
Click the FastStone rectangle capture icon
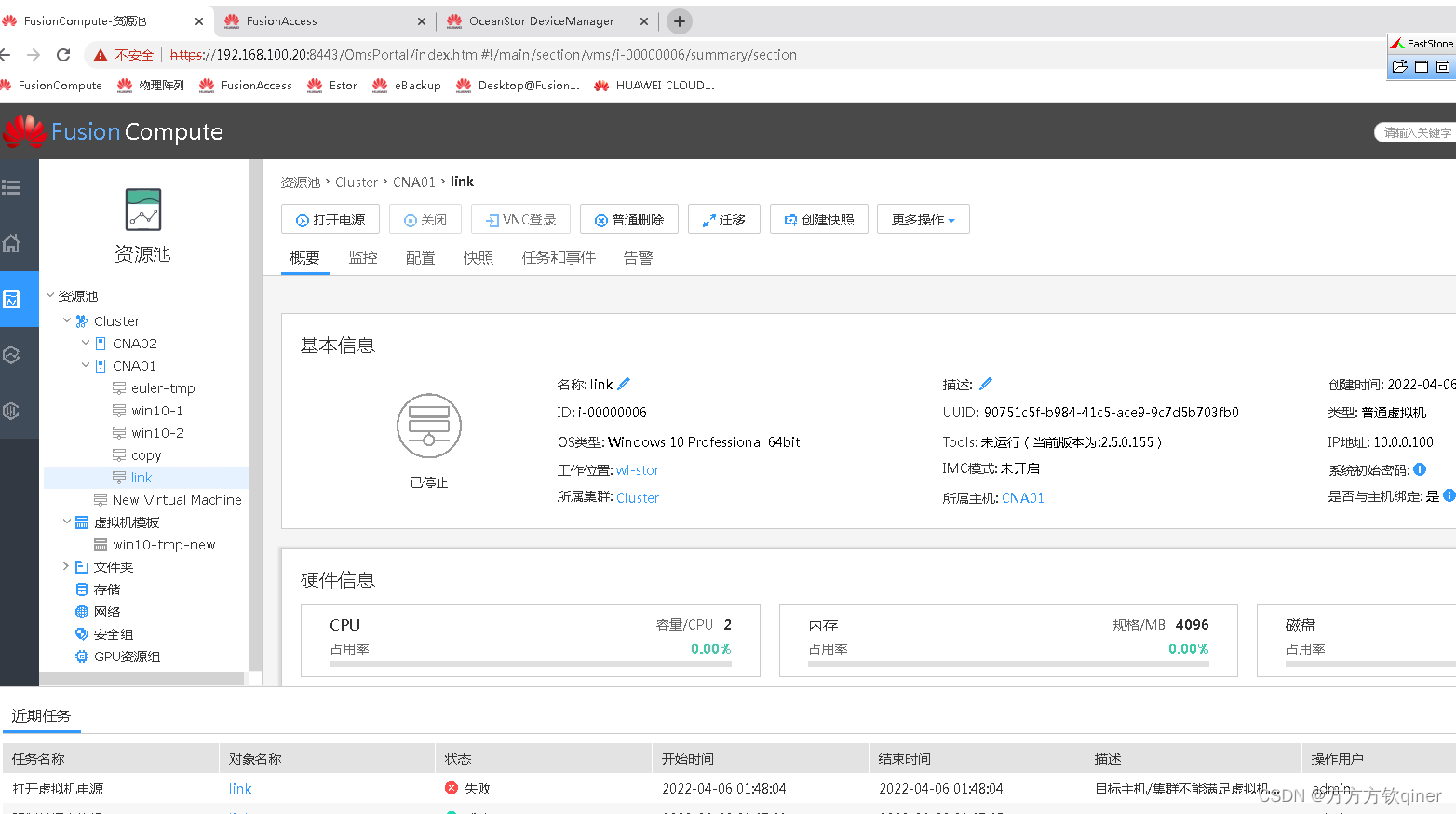(1442, 67)
